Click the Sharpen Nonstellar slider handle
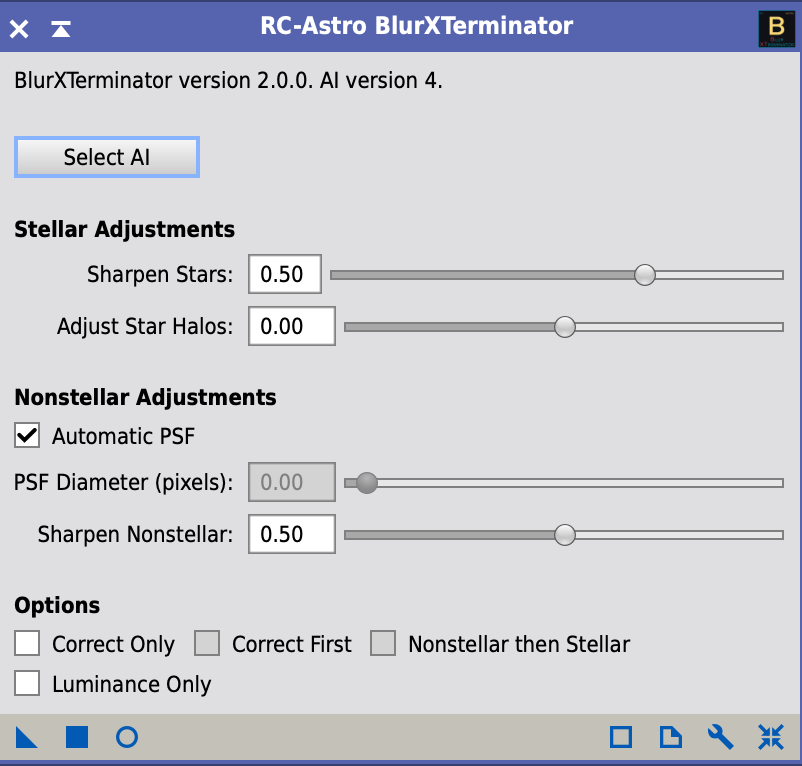 pos(565,535)
